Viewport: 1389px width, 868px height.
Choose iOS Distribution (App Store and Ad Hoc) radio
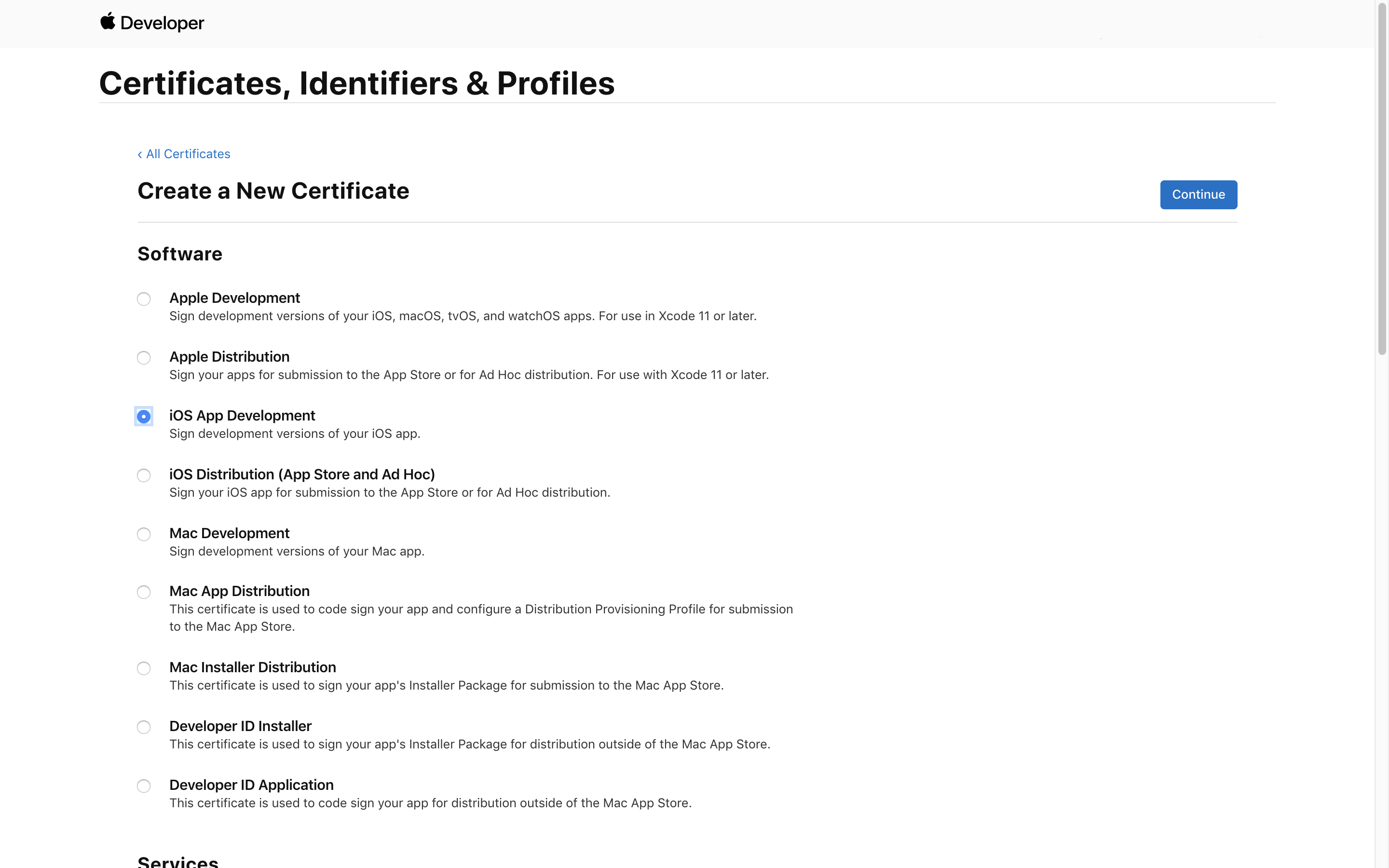tap(144, 475)
